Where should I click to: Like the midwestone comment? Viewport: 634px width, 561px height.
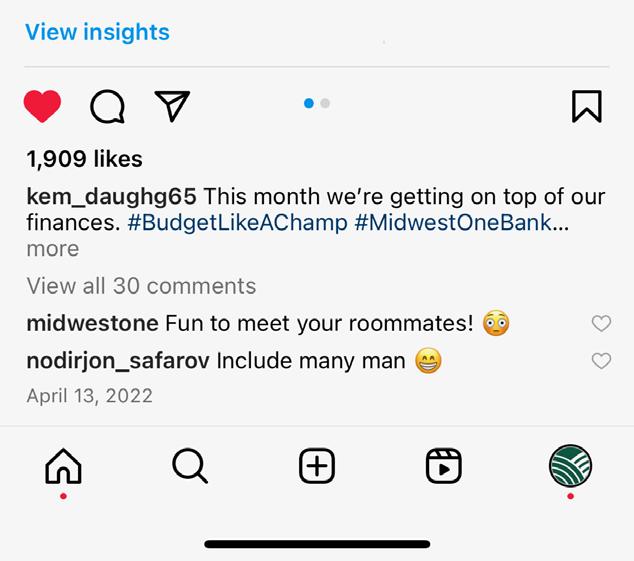[x=601, y=324]
